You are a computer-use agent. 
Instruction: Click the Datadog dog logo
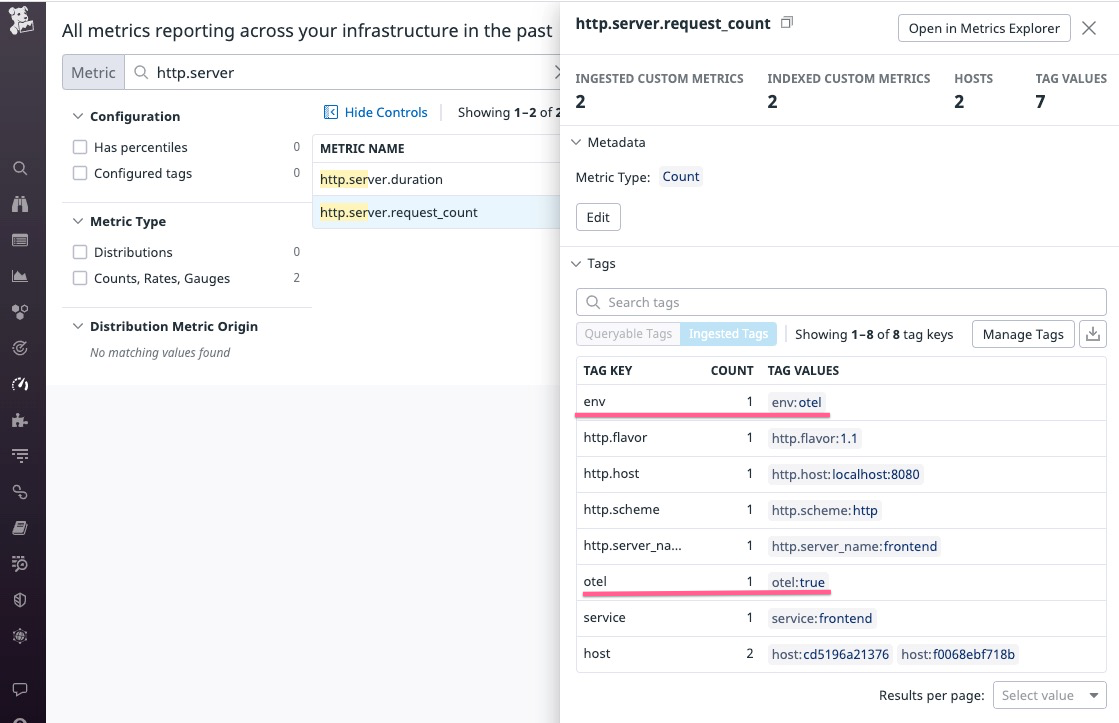pyautogui.click(x=22, y=20)
